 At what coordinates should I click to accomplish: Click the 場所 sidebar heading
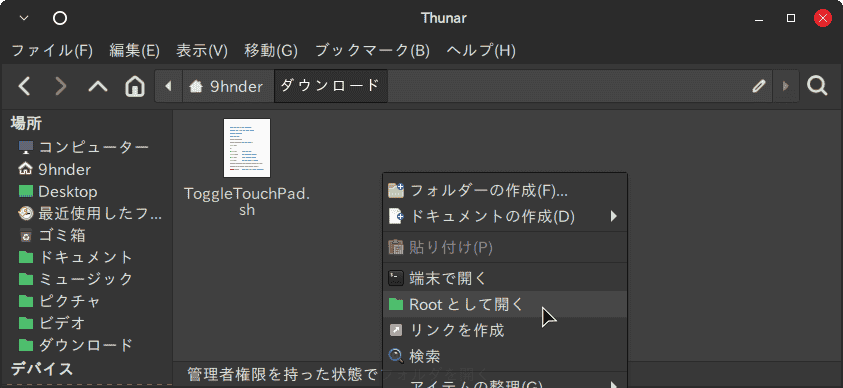(26, 124)
